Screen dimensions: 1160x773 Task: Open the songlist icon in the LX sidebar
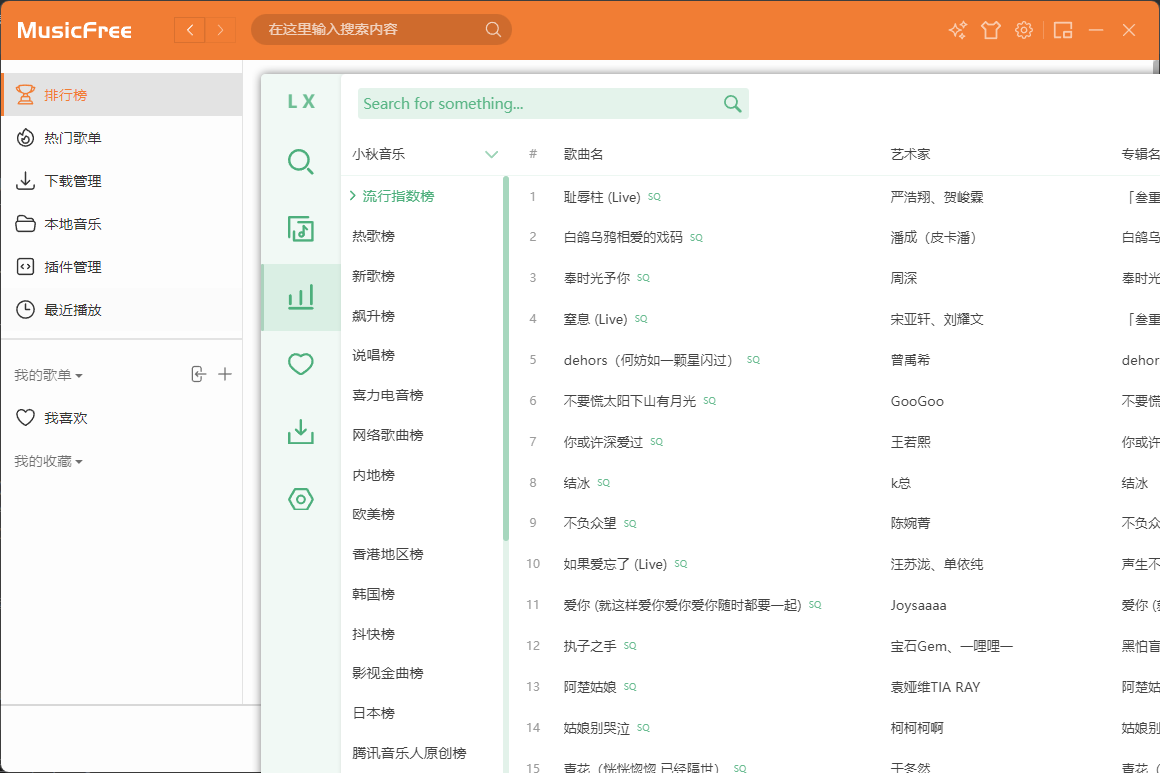[299, 229]
